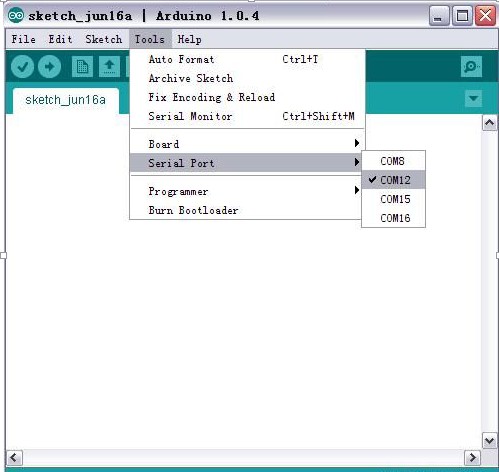Open the Sketch menu
499x472 pixels.
[104, 39]
